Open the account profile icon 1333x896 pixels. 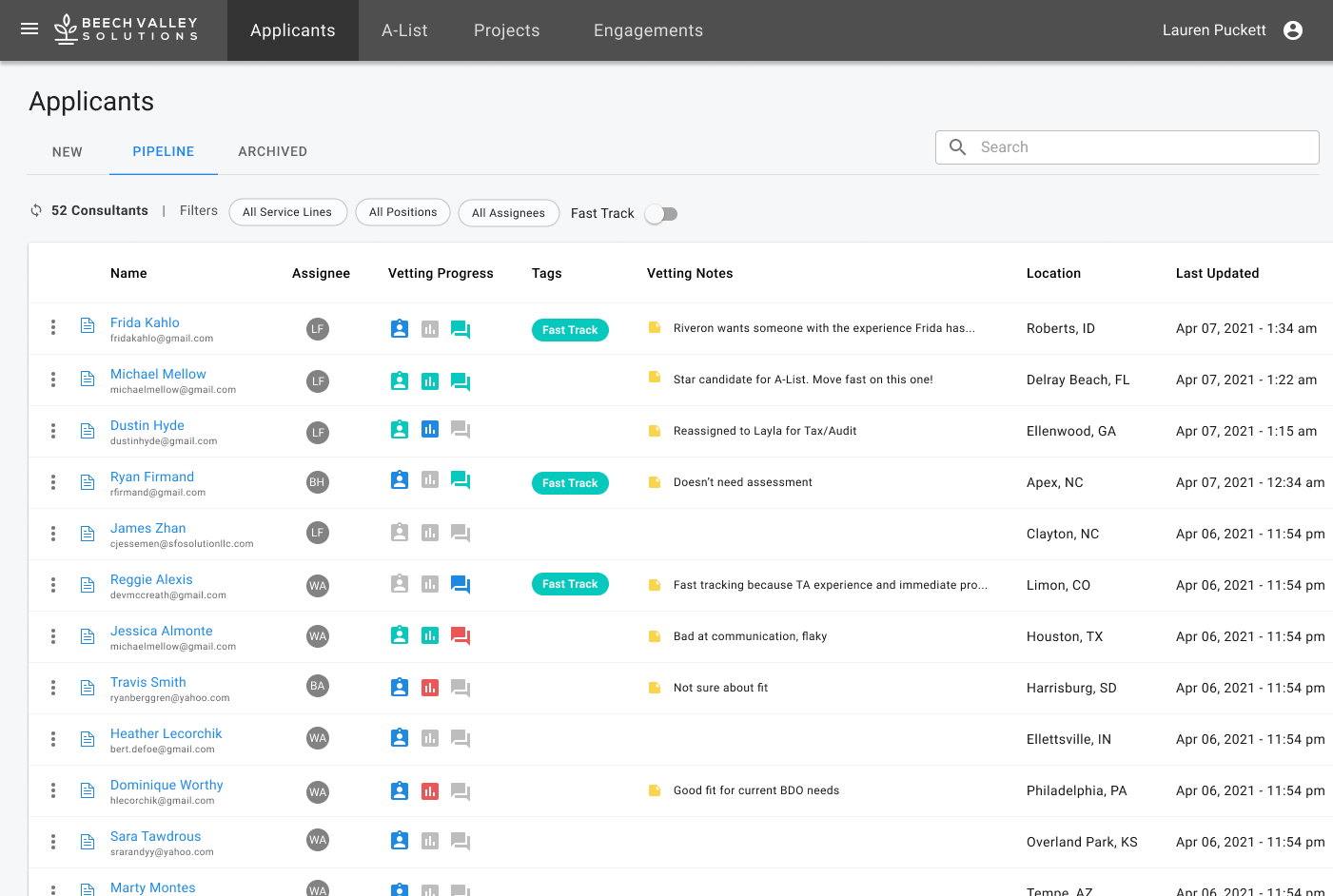(1293, 29)
